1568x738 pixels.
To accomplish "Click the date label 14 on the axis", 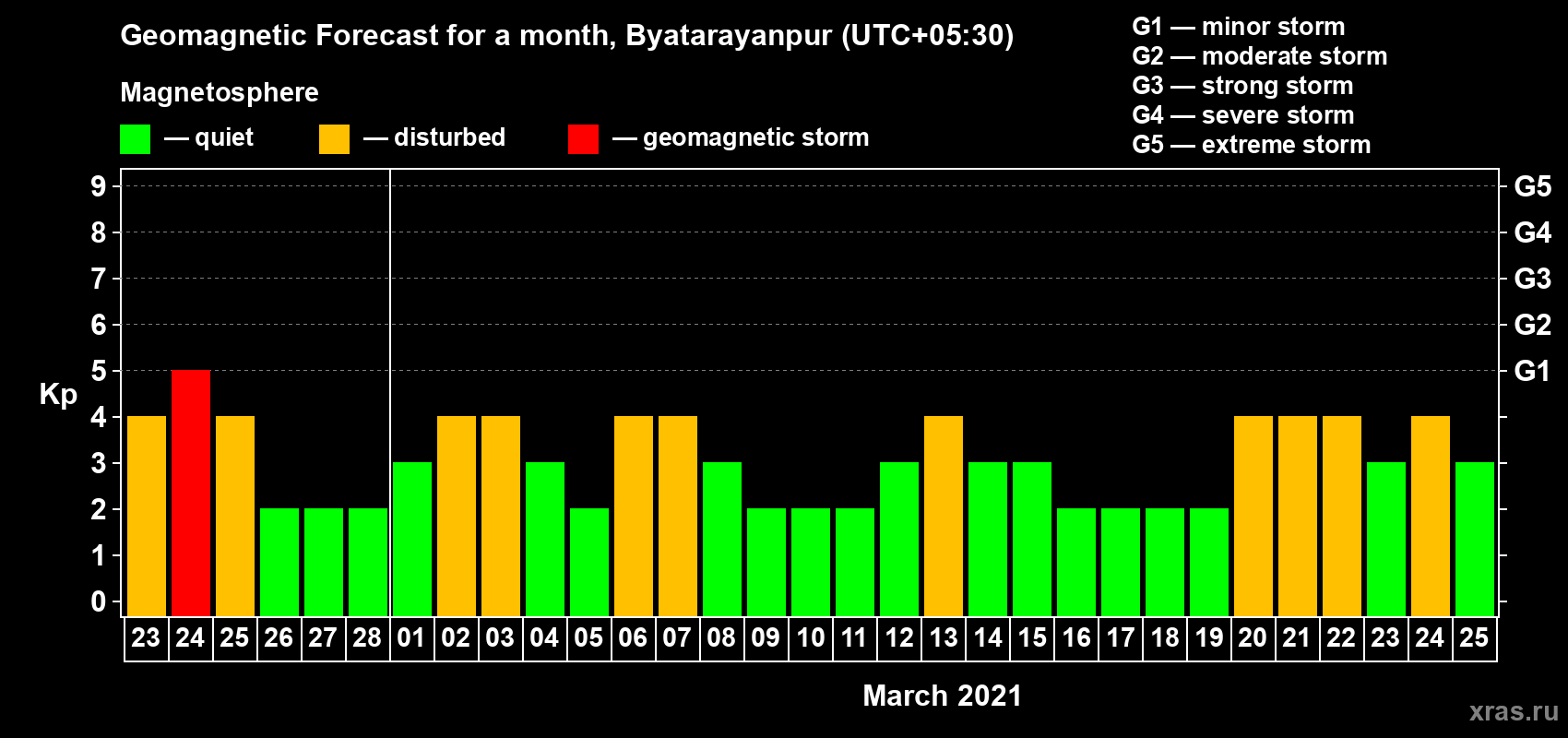I will click(x=988, y=638).
